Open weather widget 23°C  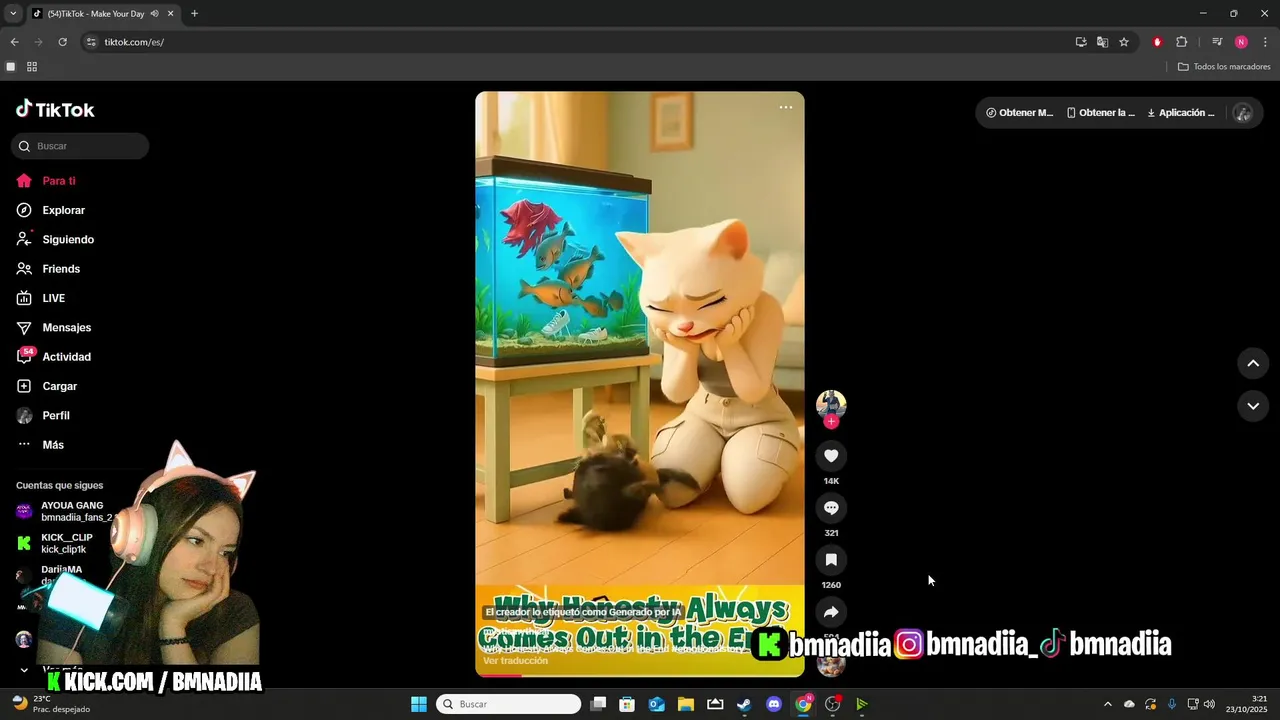tap(50, 704)
